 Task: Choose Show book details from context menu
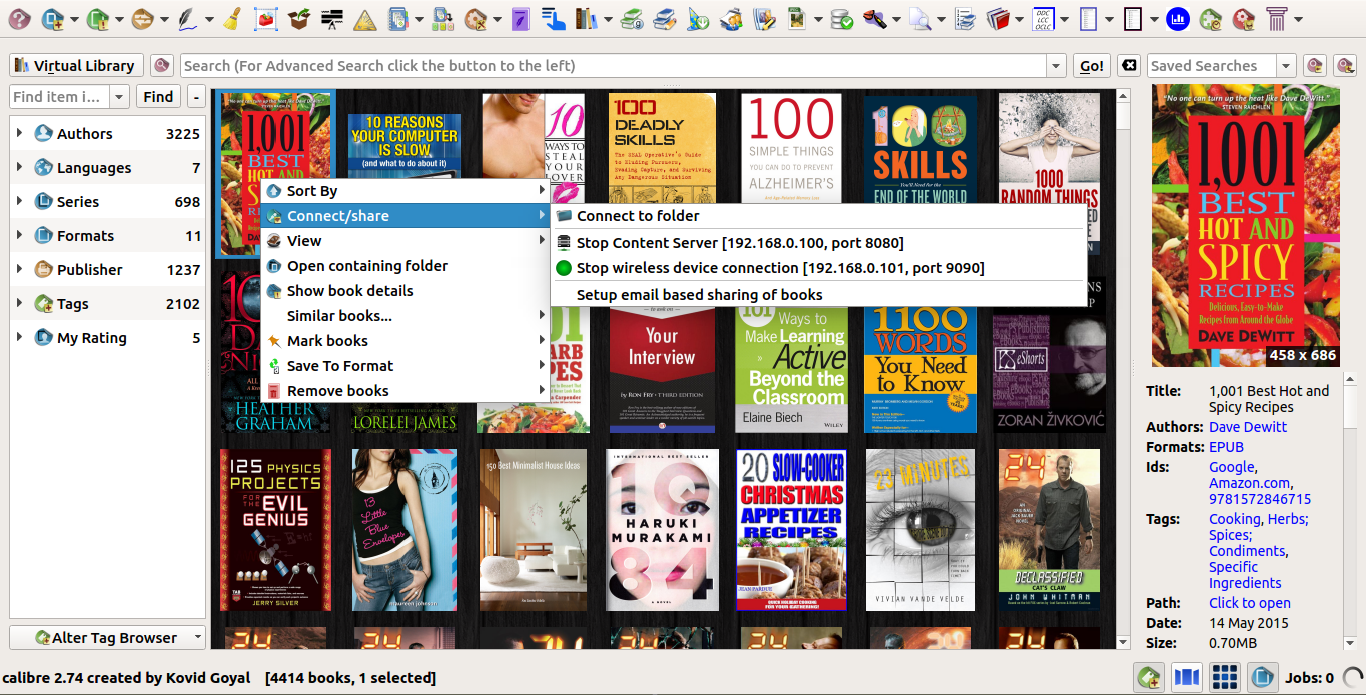[x=405, y=291]
